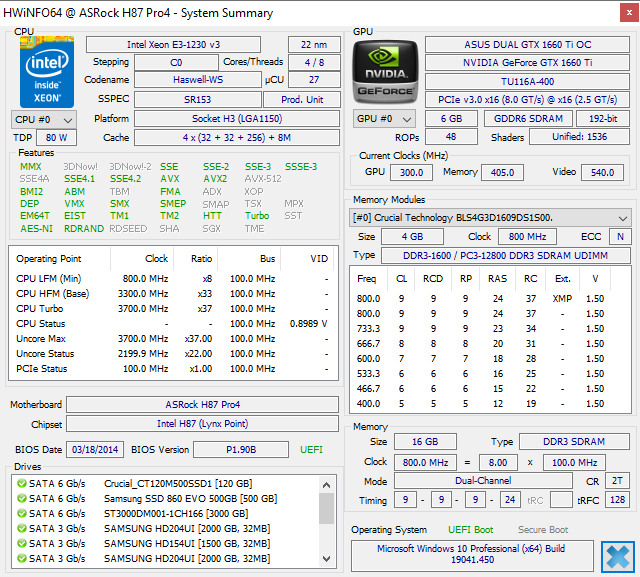The image size is (640, 577).
Task: Click the ECC N field
Action: click(620, 237)
